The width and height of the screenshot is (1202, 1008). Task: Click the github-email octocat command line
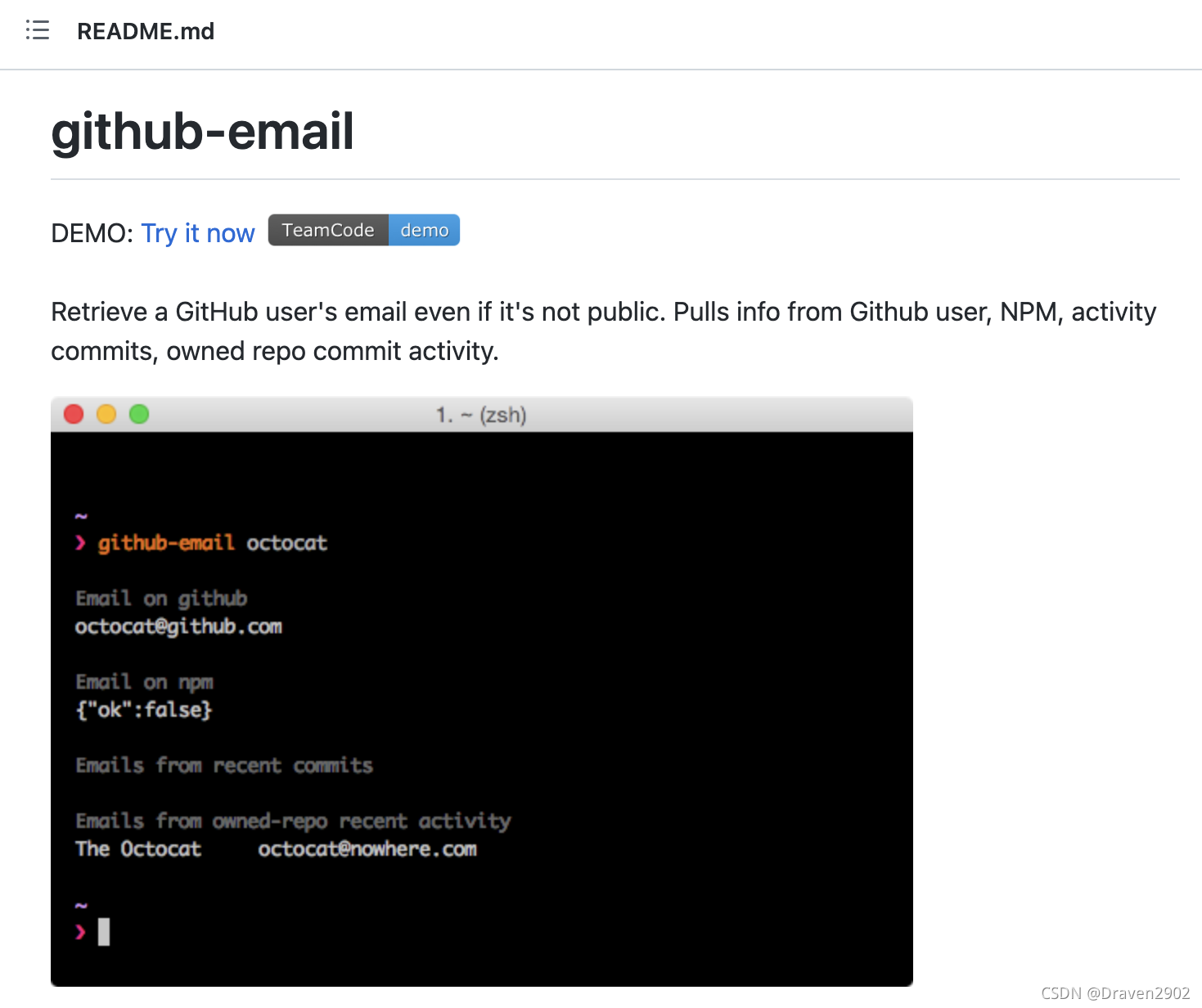213,543
